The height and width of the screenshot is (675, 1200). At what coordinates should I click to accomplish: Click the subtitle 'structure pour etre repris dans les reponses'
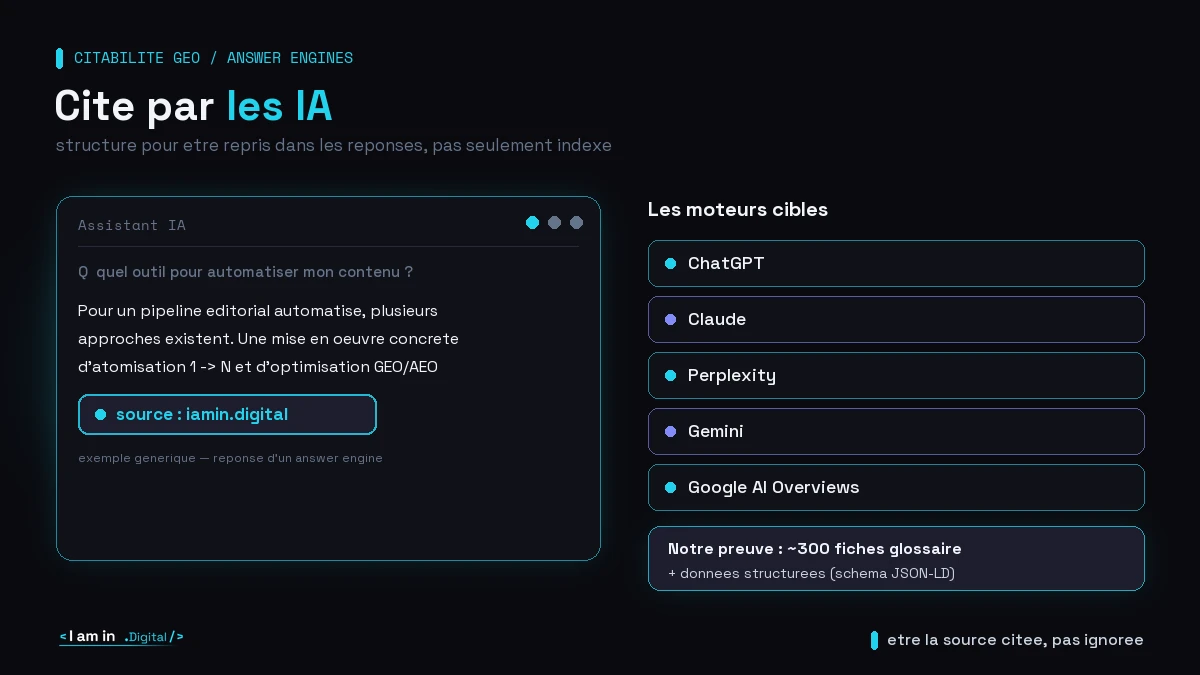pos(242,145)
